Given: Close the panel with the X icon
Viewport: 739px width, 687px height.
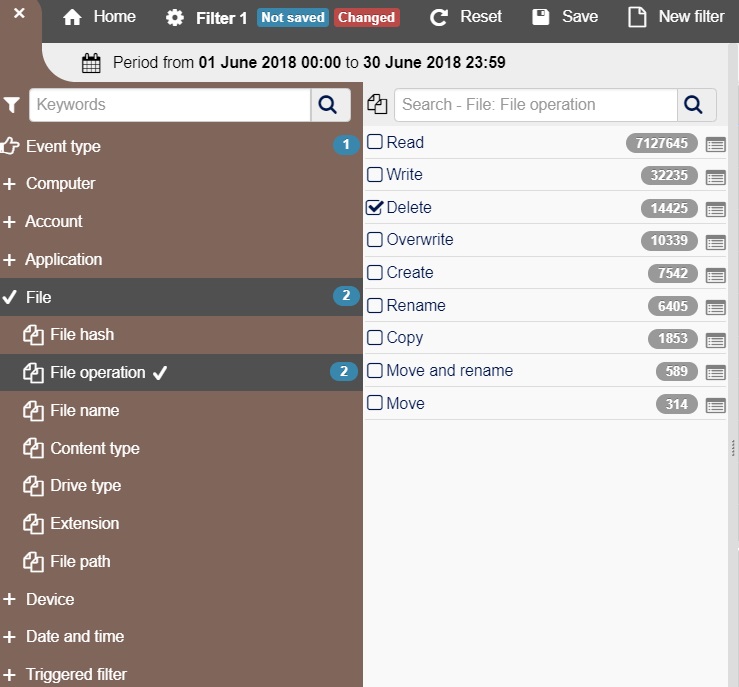Looking at the screenshot, I should [19, 14].
